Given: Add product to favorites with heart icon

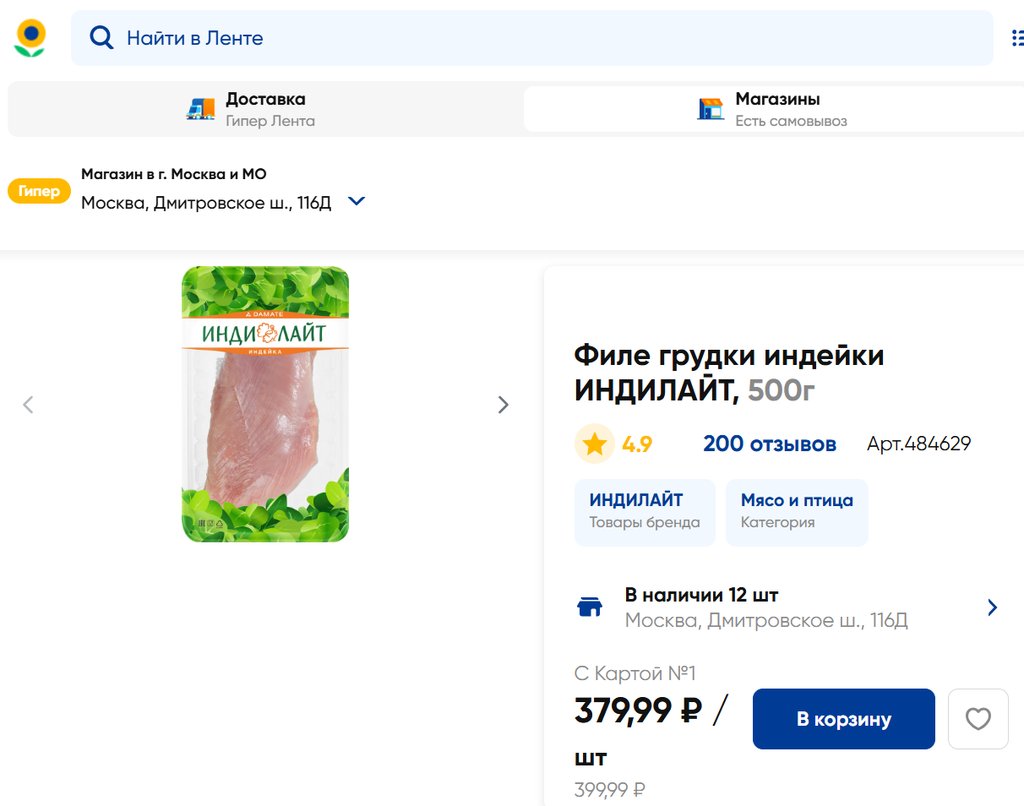Looking at the screenshot, I should click(x=978, y=719).
